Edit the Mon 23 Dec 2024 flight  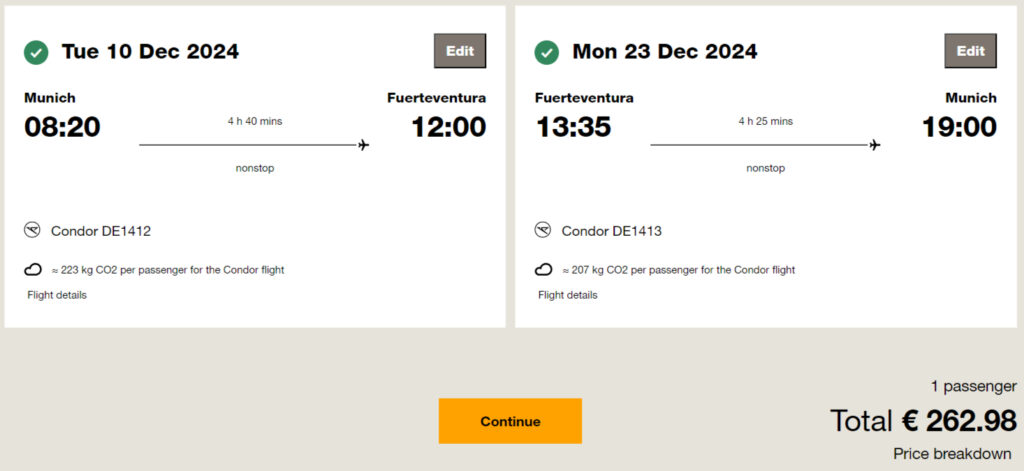pyautogui.click(x=970, y=51)
